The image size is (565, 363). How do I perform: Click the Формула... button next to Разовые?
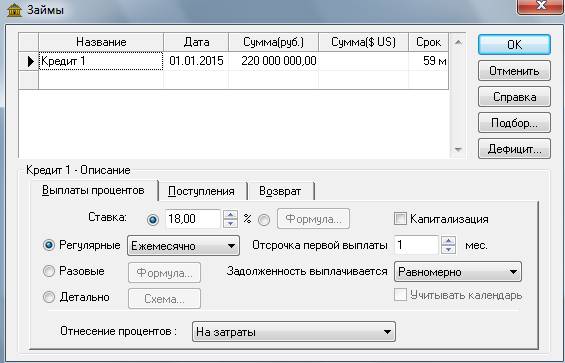coord(164,273)
